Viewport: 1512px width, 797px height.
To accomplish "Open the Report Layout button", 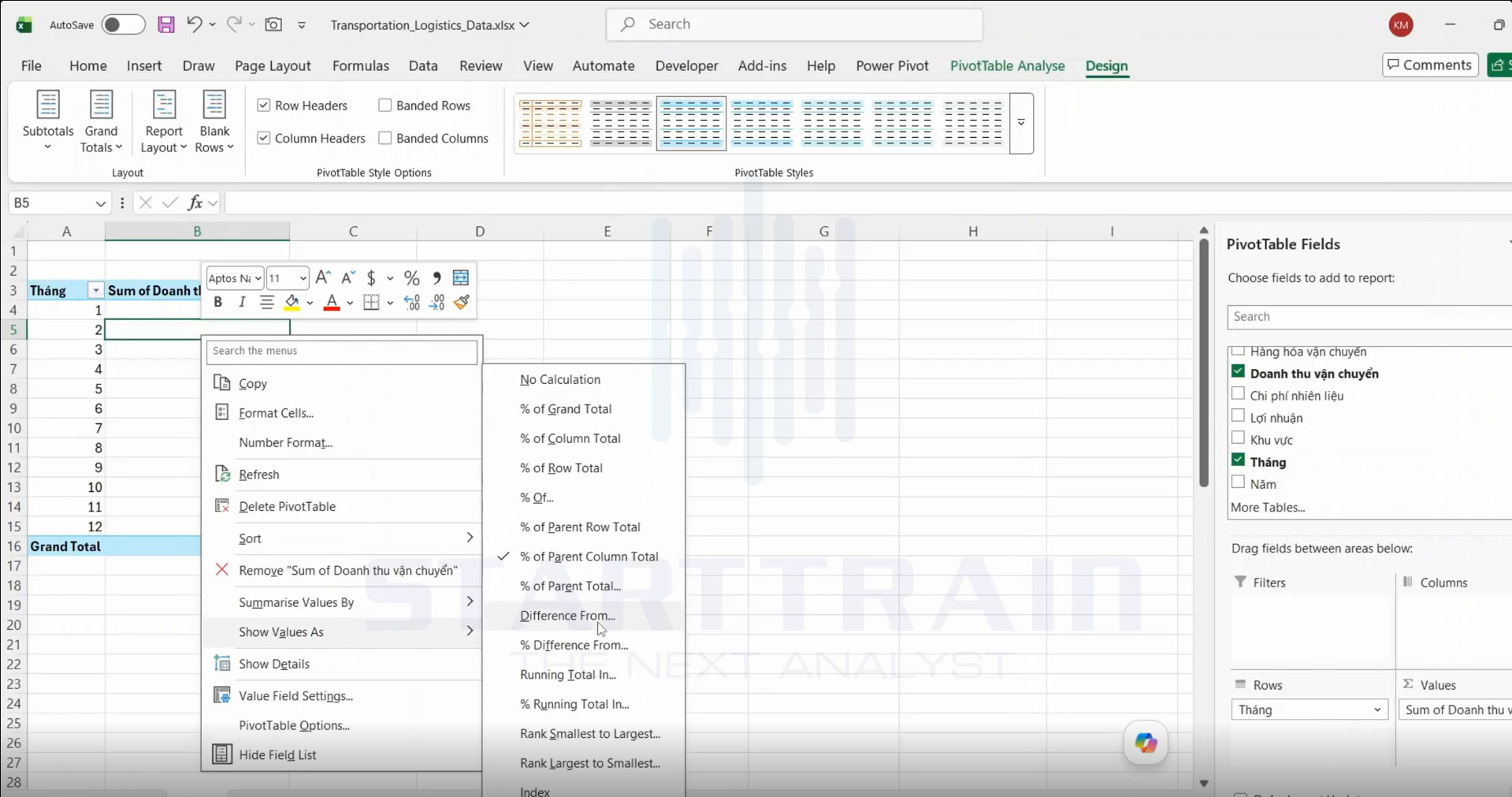I will [164, 122].
